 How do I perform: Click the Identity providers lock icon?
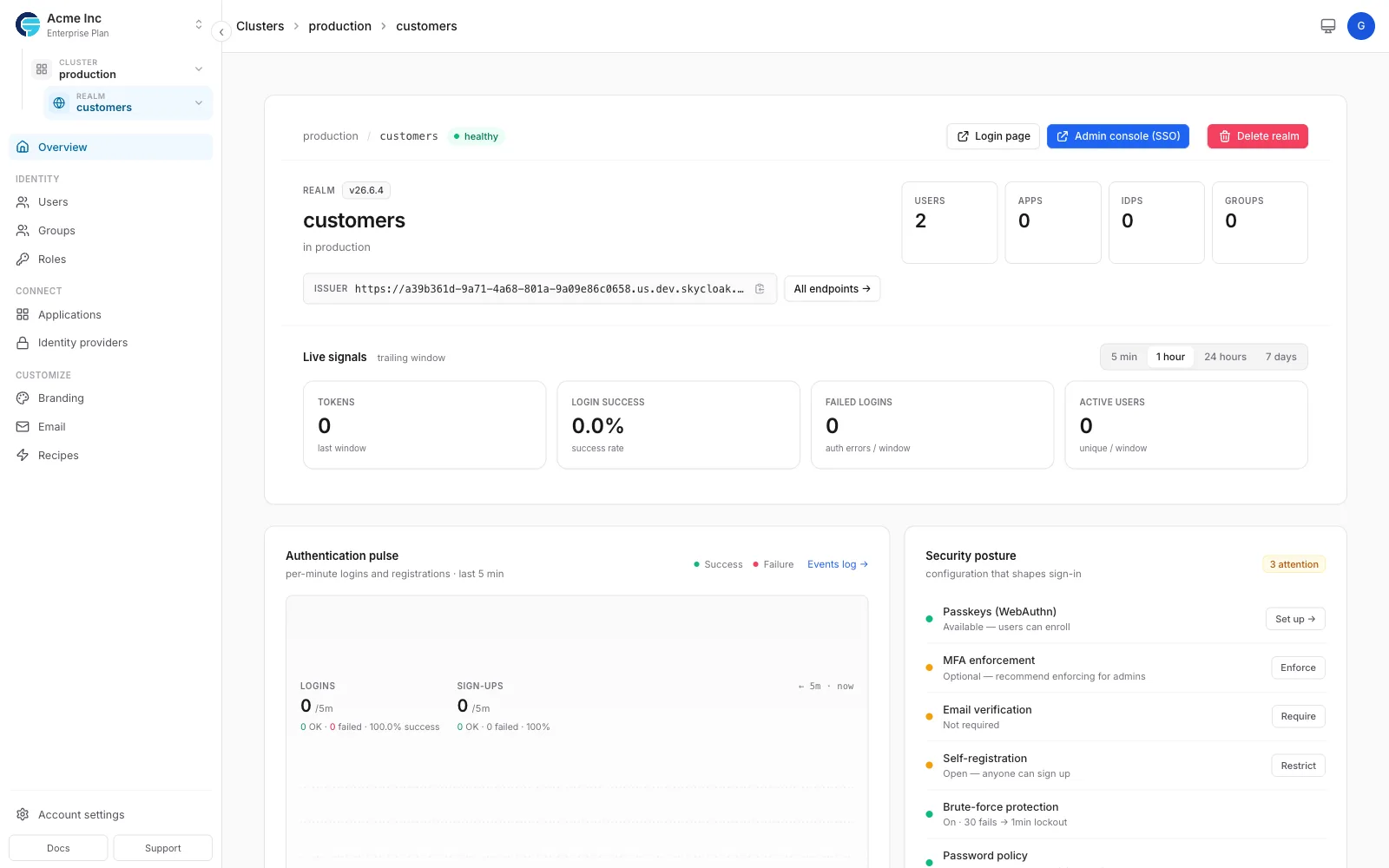point(23,343)
